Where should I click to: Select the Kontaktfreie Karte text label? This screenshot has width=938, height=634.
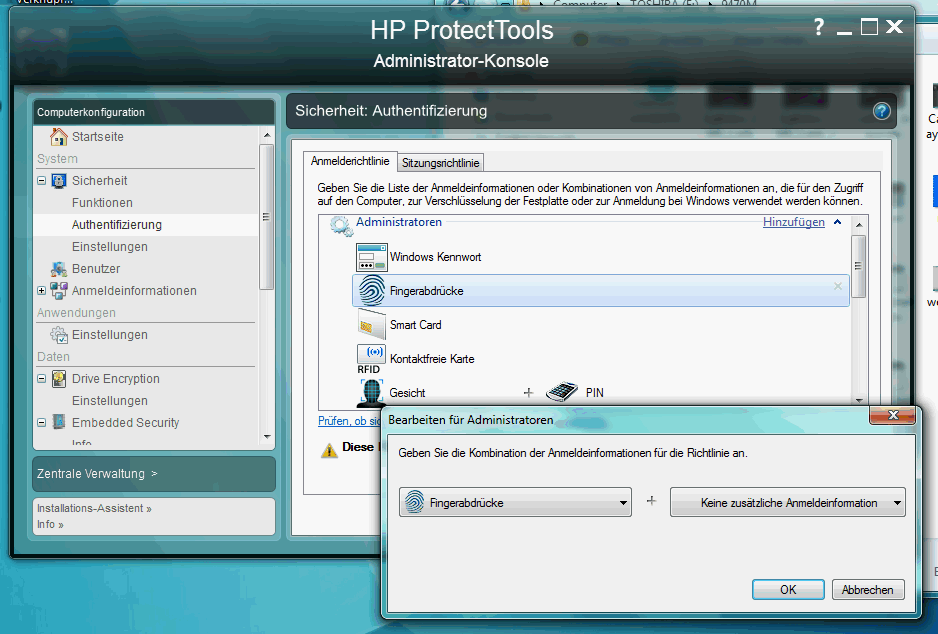[432, 359]
